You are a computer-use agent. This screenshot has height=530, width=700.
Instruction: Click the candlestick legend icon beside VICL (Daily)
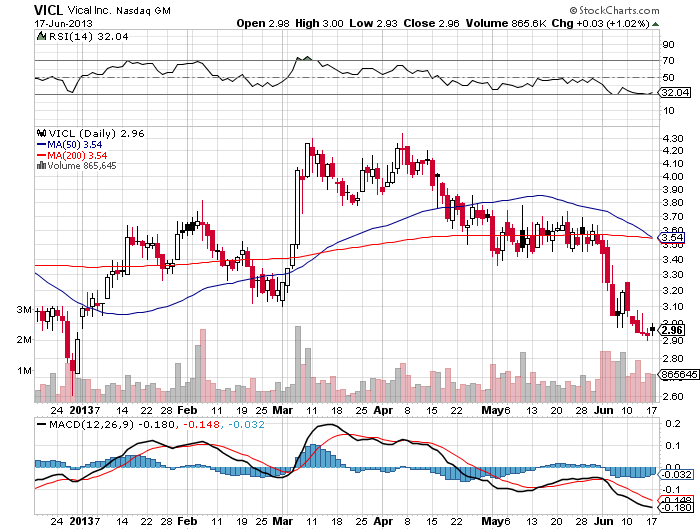pos(42,133)
